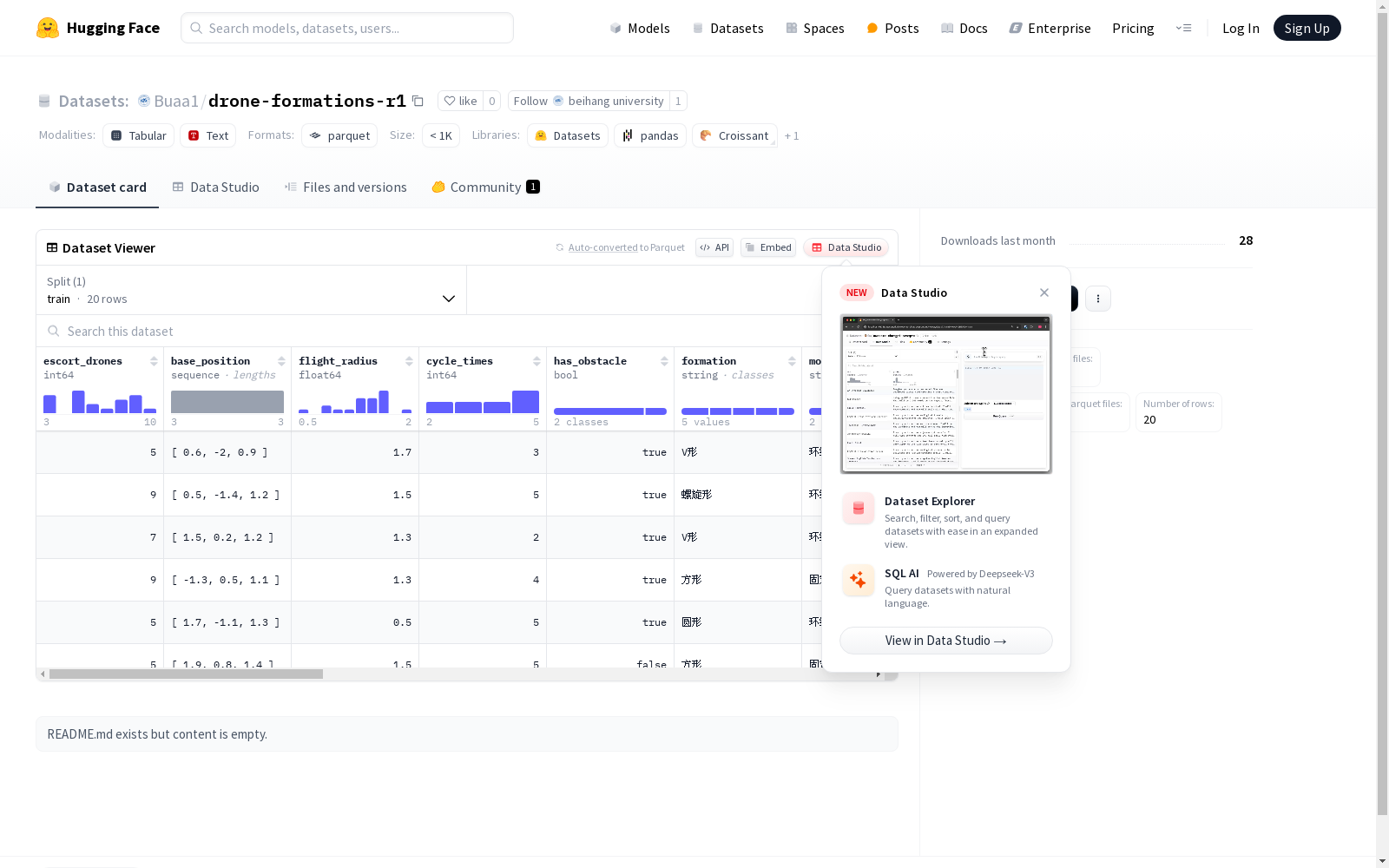1389x868 pixels.
Task: Show more libraries with the +1 tag
Action: click(792, 135)
